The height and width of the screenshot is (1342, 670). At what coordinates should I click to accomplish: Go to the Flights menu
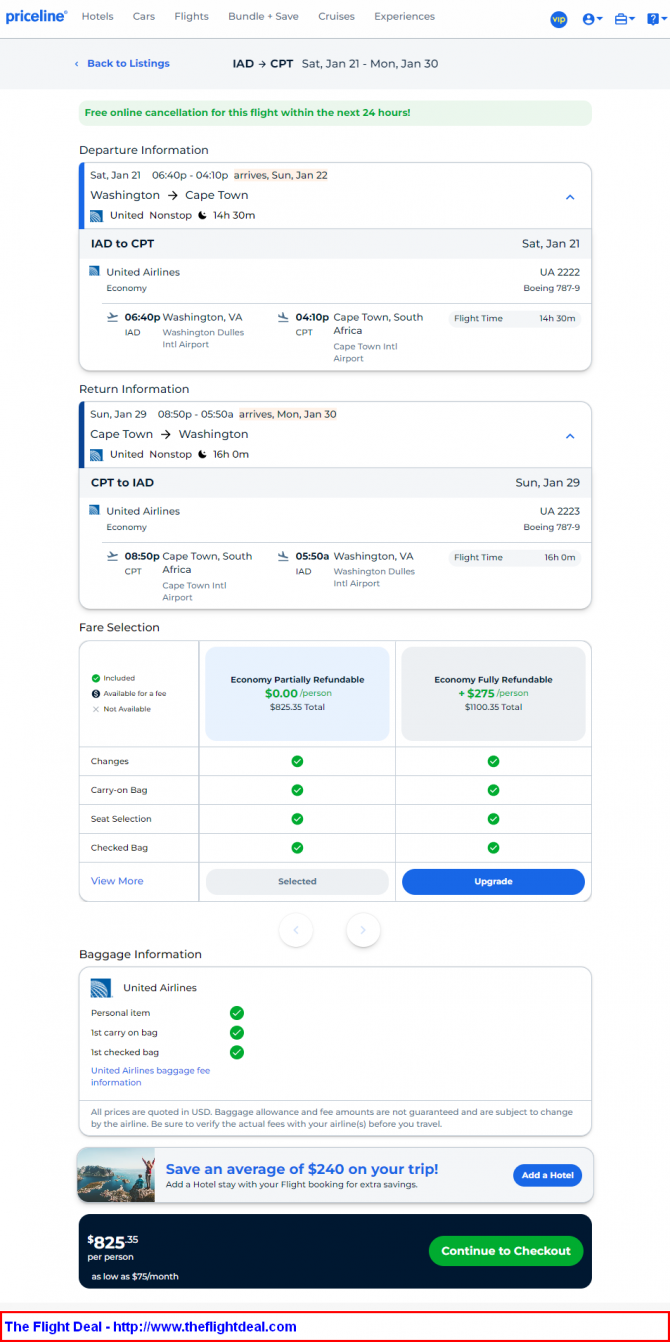click(x=191, y=17)
